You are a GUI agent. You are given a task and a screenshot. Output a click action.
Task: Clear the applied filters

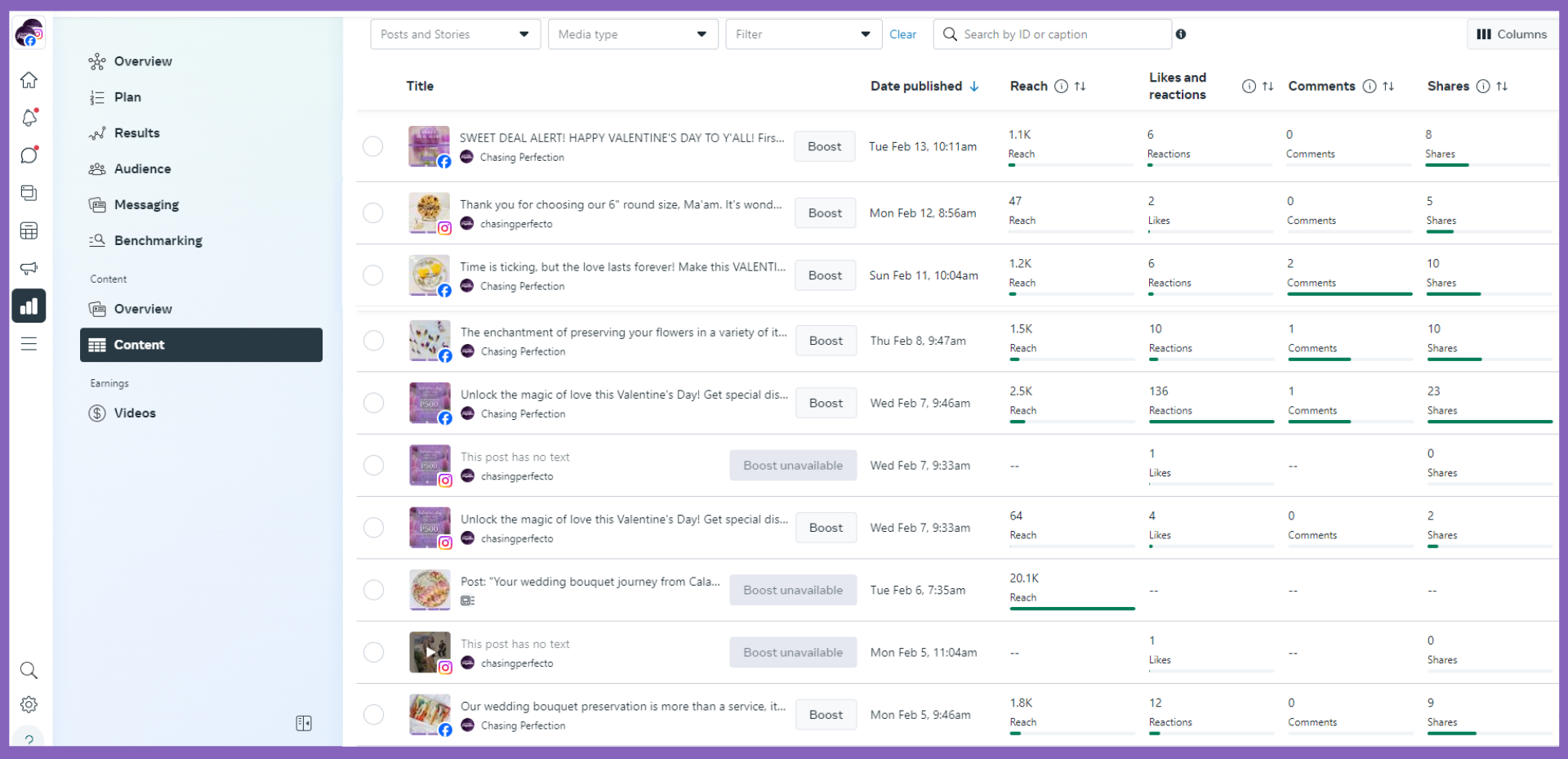[x=902, y=34]
